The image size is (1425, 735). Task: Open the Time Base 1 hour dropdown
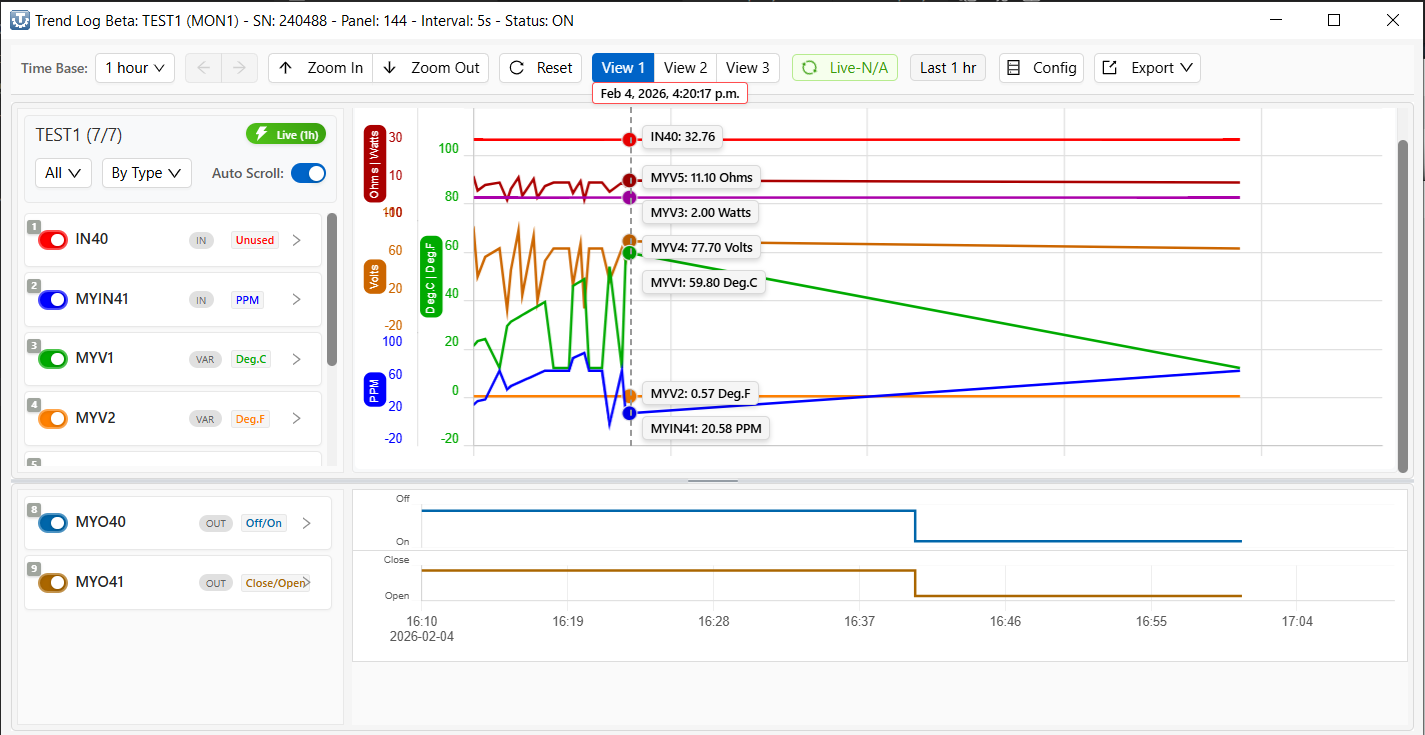(136, 68)
